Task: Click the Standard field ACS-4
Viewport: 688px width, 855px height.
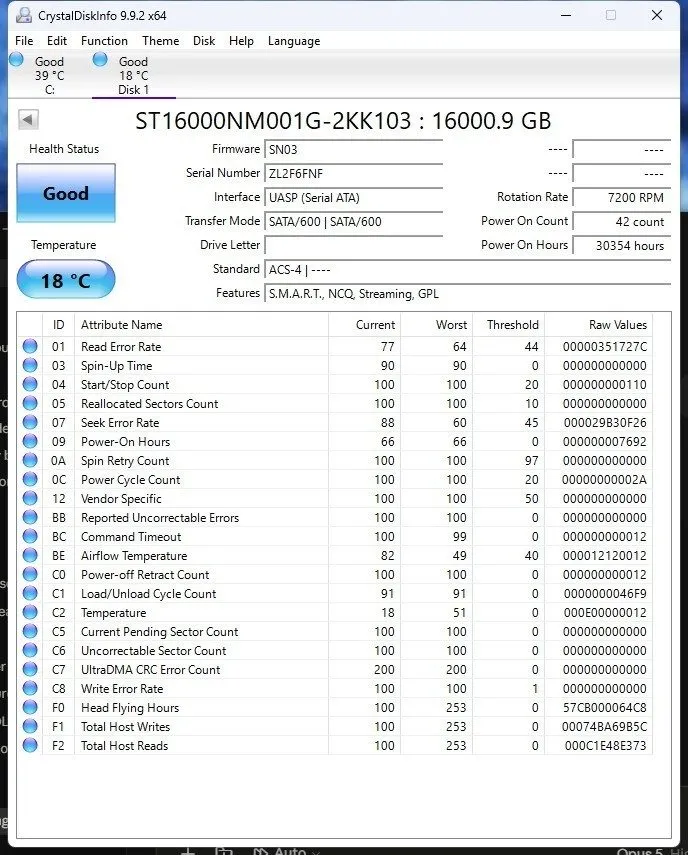Action: click(x=467, y=269)
